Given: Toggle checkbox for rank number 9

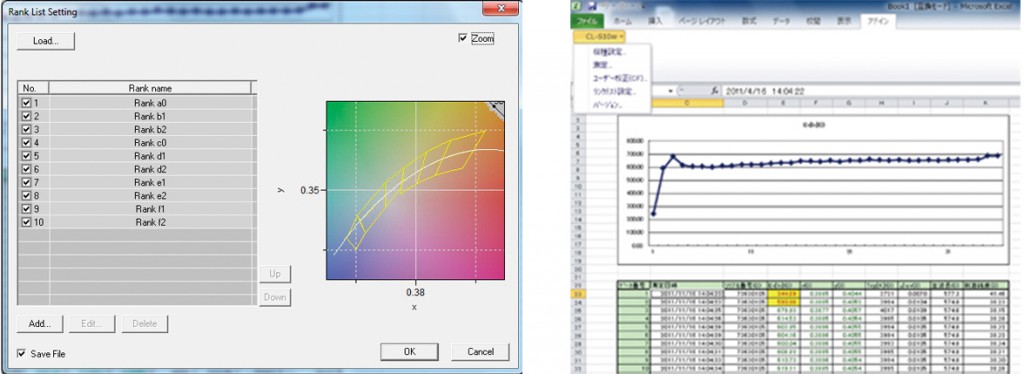Looking at the screenshot, I should 26,209.
